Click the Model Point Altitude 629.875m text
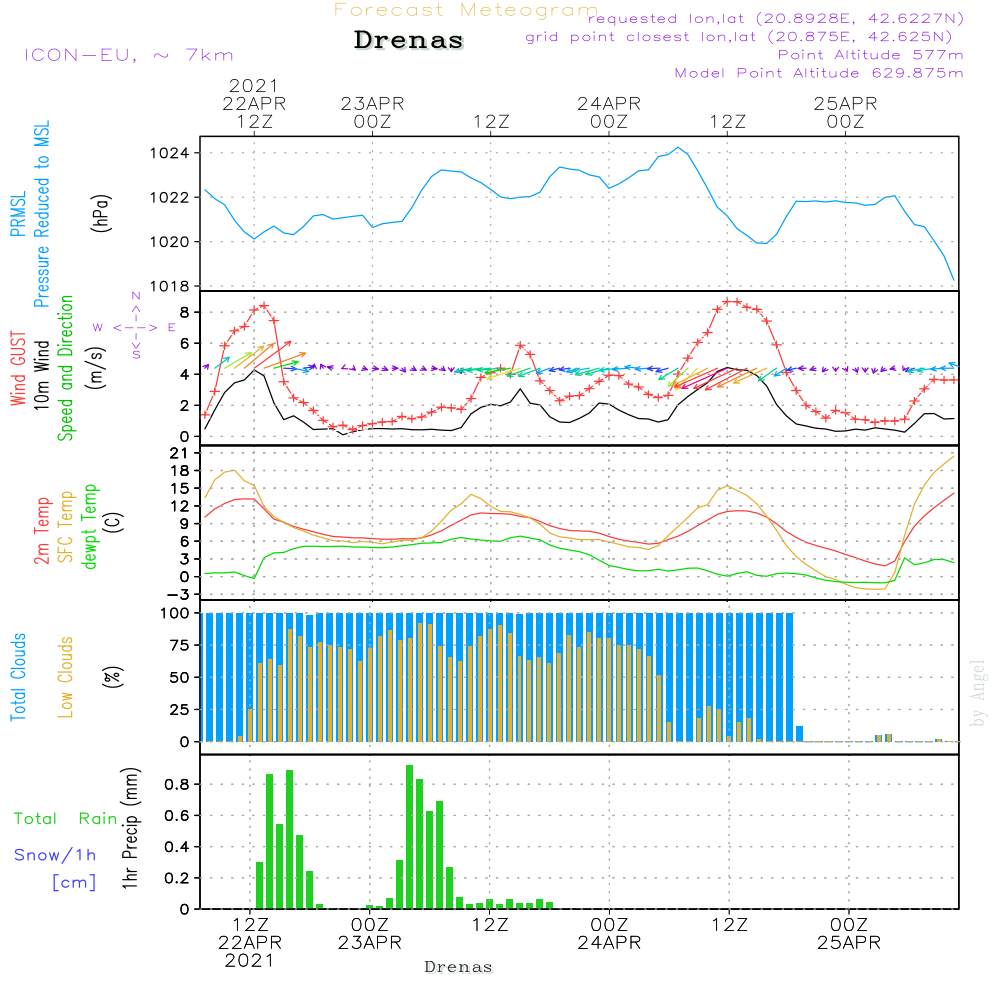1000x1000 pixels. [819, 73]
